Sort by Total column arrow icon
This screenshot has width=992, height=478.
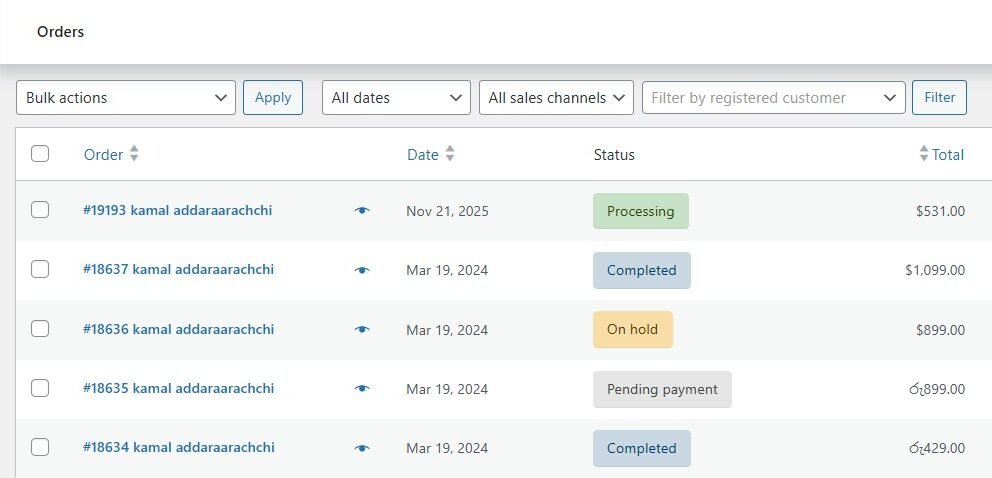click(x=924, y=154)
